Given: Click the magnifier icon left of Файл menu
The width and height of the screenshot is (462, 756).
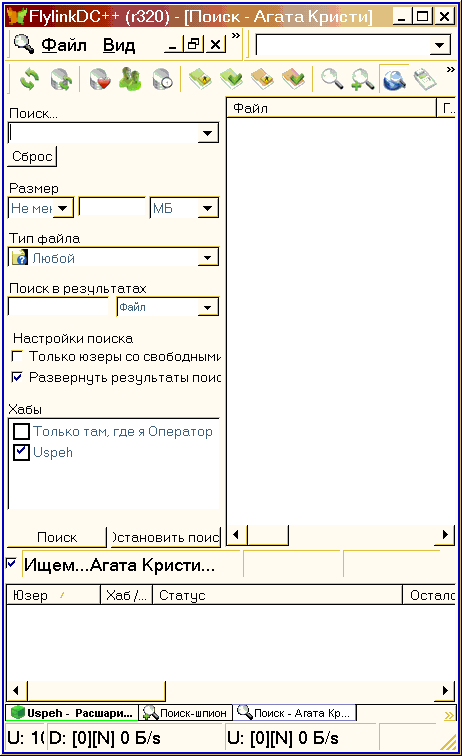Looking at the screenshot, I should pyautogui.click(x=24, y=44).
